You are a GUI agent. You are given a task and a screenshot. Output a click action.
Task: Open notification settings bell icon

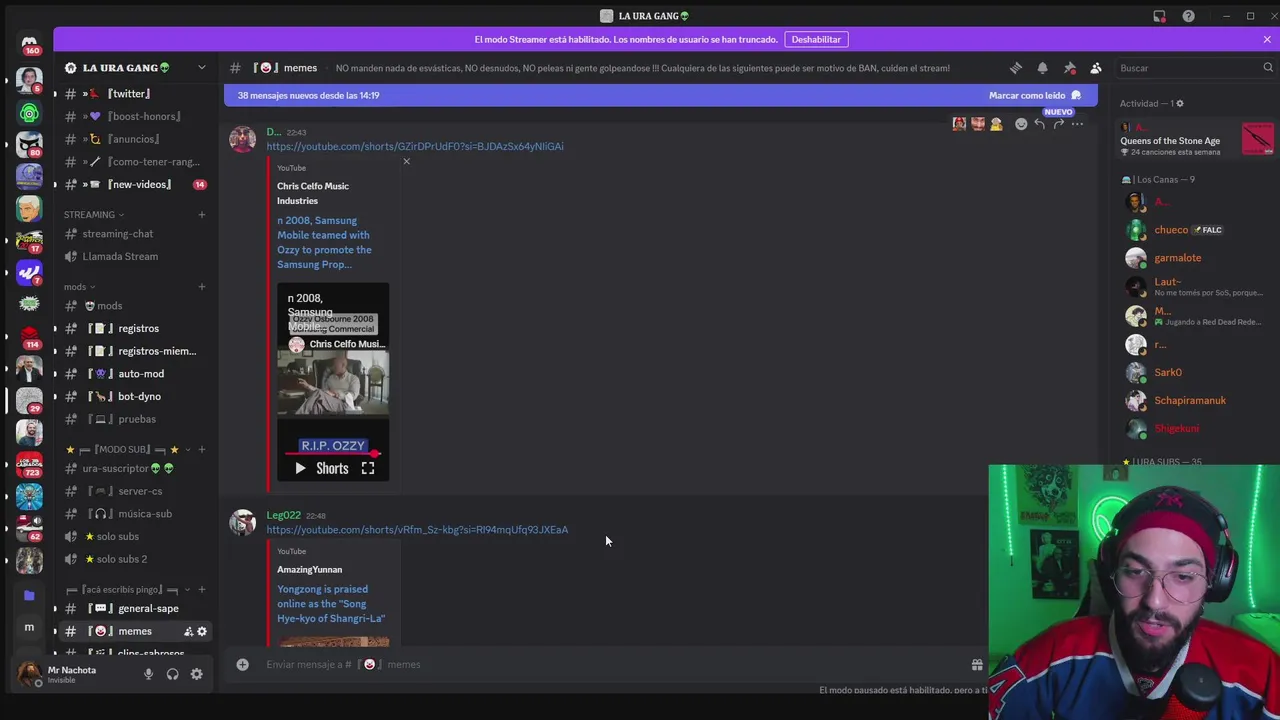coord(1042,68)
